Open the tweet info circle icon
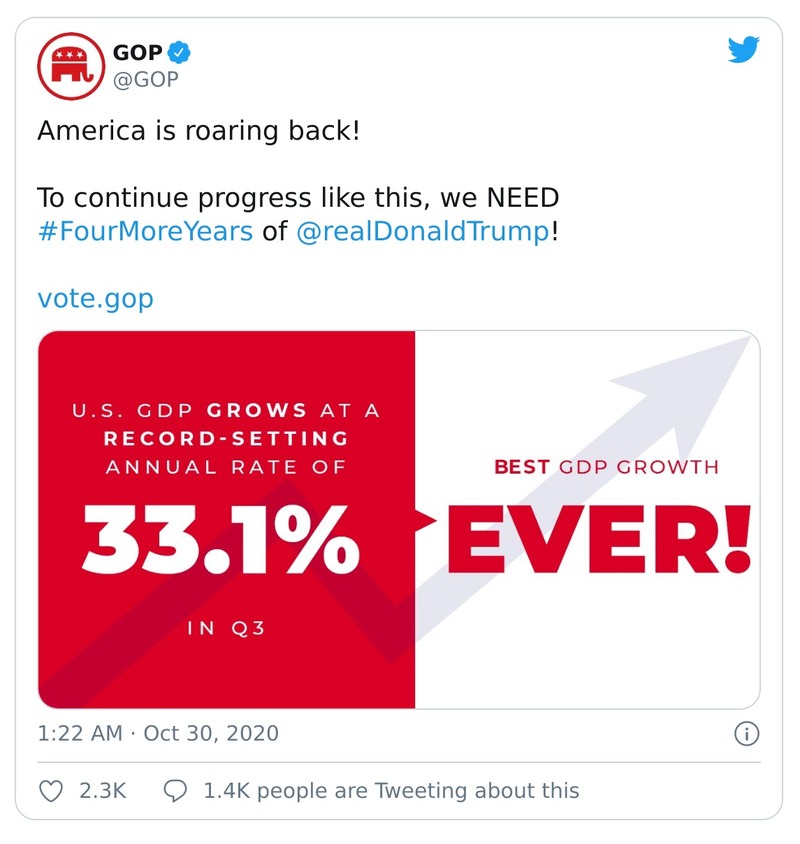The width and height of the screenshot is (800, 844). (x=747, y=734)
